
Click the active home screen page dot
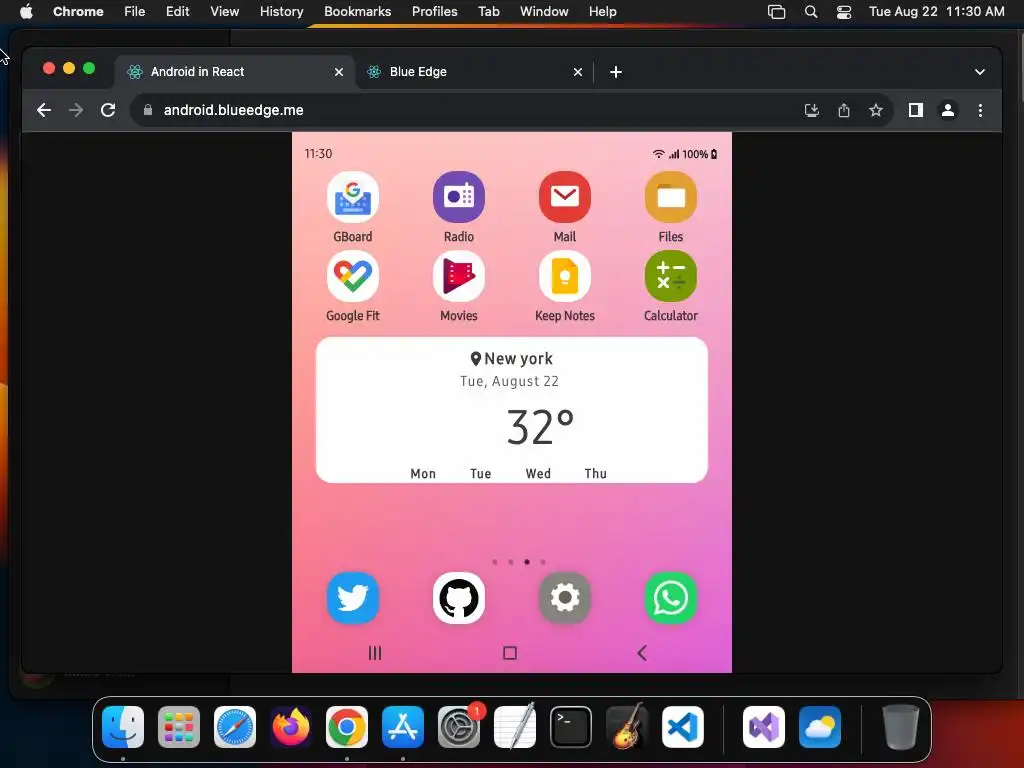tap(526, 562)
